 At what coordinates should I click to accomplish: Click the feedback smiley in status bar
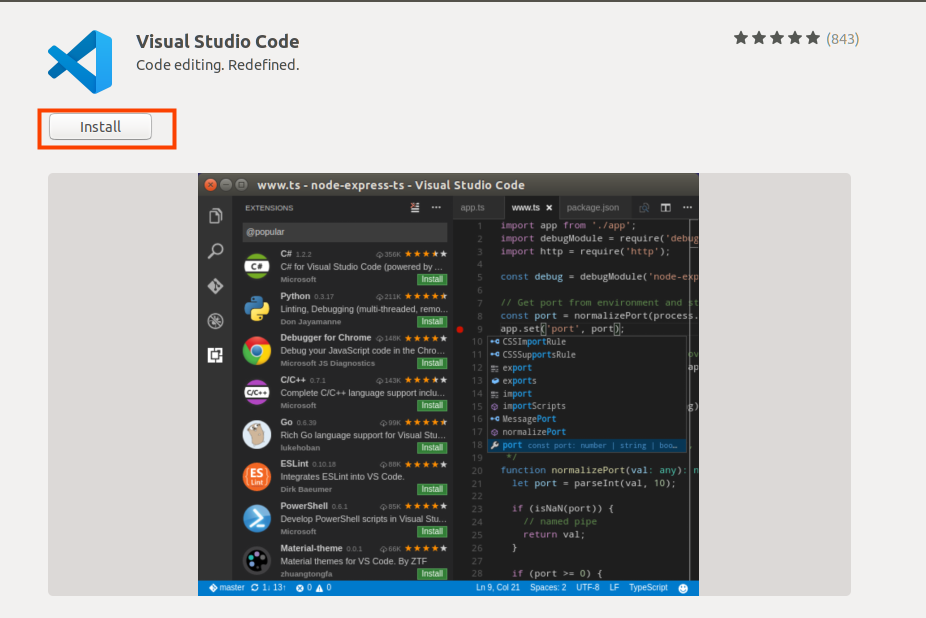683,588
